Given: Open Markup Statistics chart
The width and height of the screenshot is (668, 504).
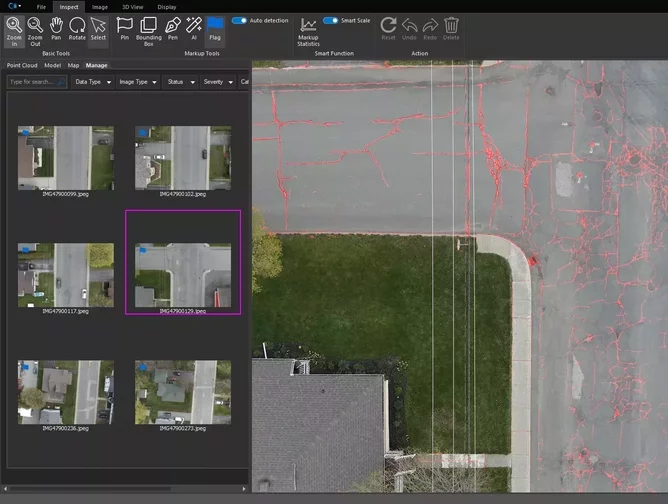Looking at the screenshot, I should 308,32.
